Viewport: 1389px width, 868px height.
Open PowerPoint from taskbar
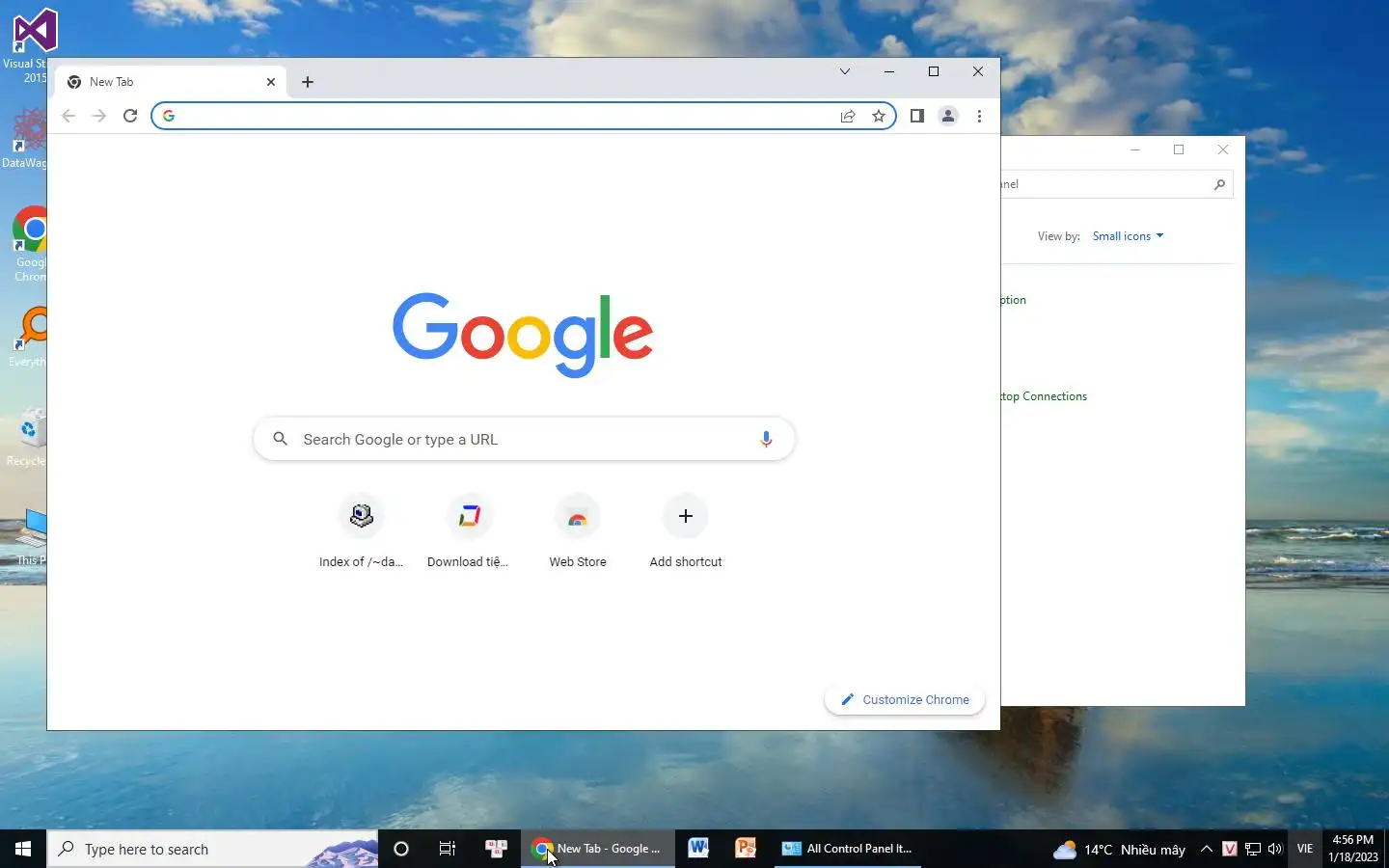click(746, 849)
